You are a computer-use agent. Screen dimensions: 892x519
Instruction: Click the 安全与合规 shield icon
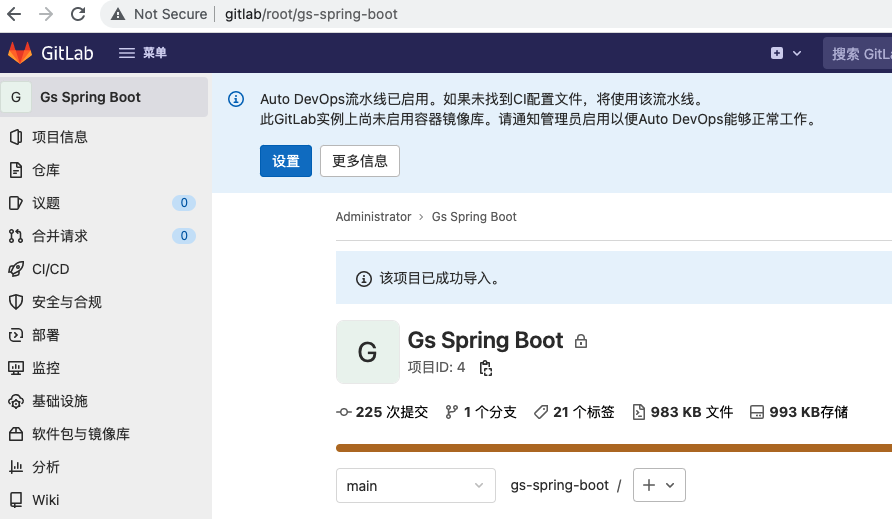click(16, 302)
